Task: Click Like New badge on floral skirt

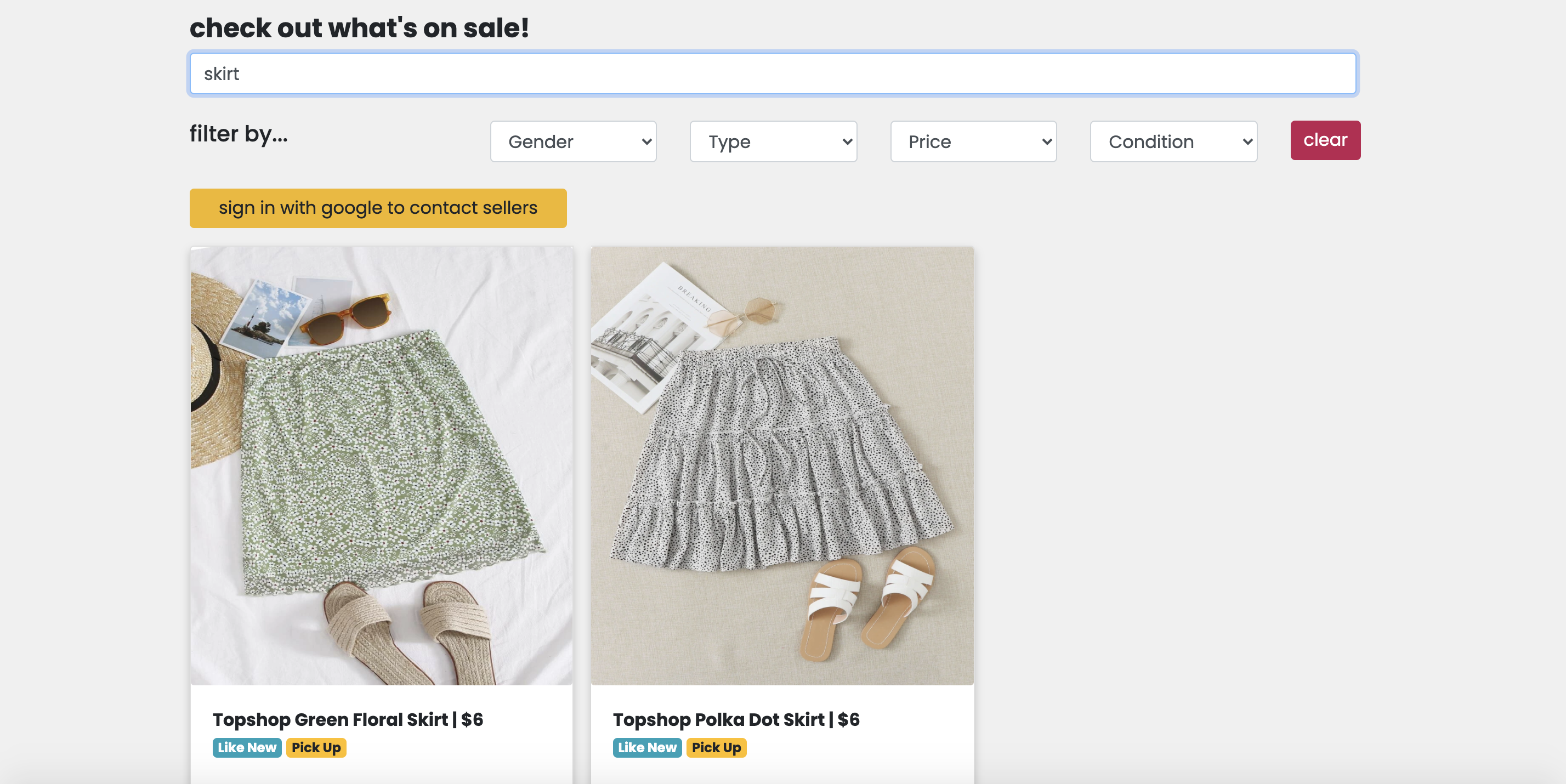Action: tap(247, 747)
